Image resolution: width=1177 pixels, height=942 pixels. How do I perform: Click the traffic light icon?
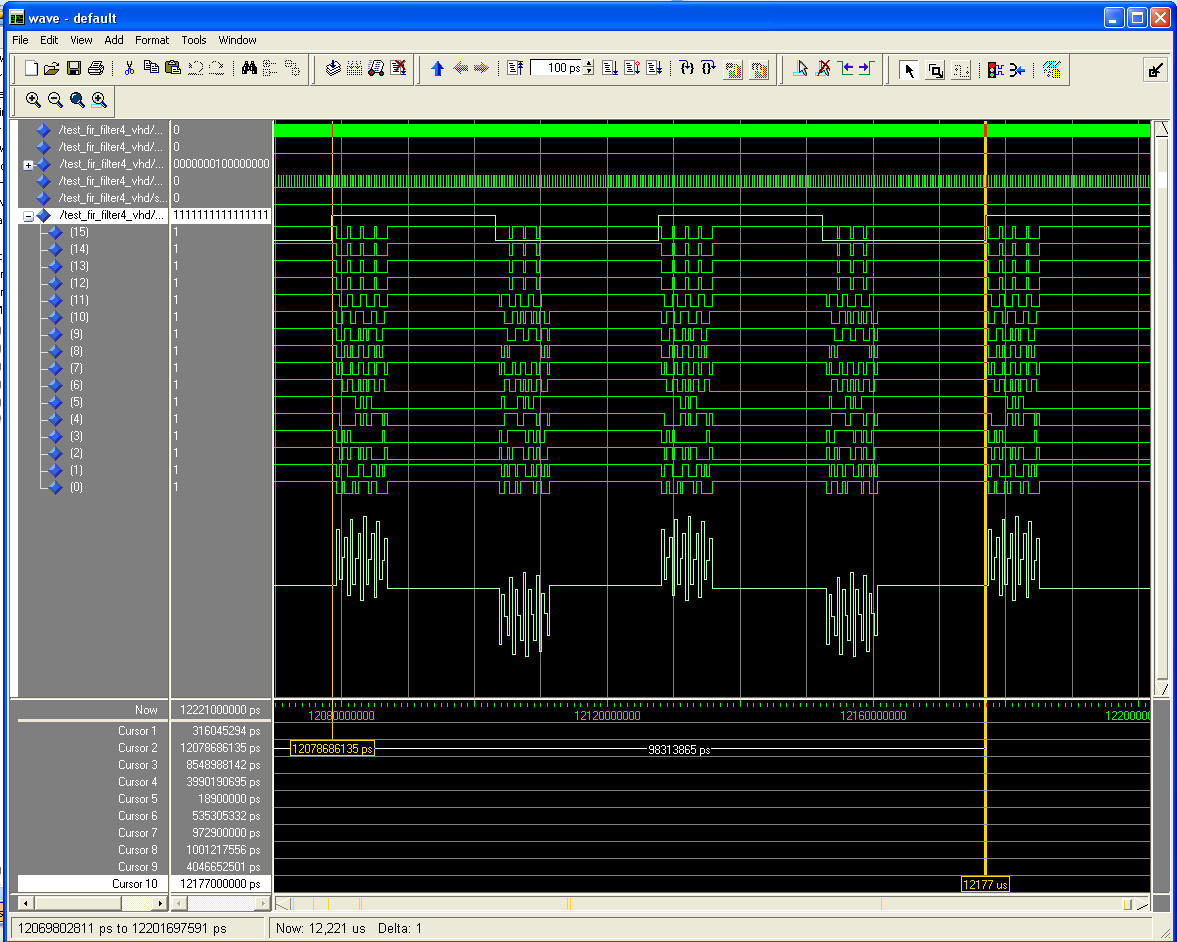pyautogui.click(x=995, y=71)
